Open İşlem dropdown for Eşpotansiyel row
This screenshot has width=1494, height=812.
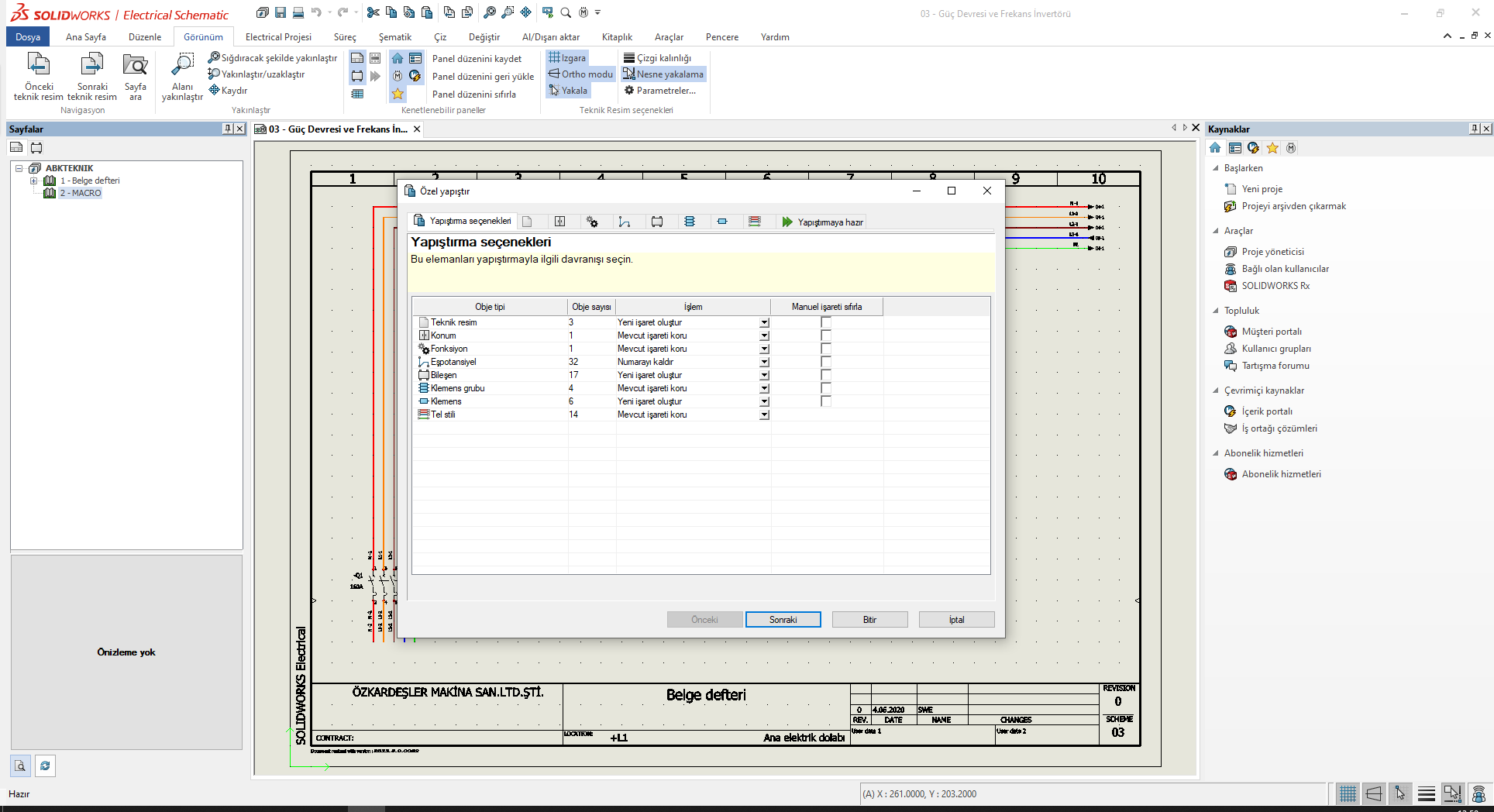764,362
